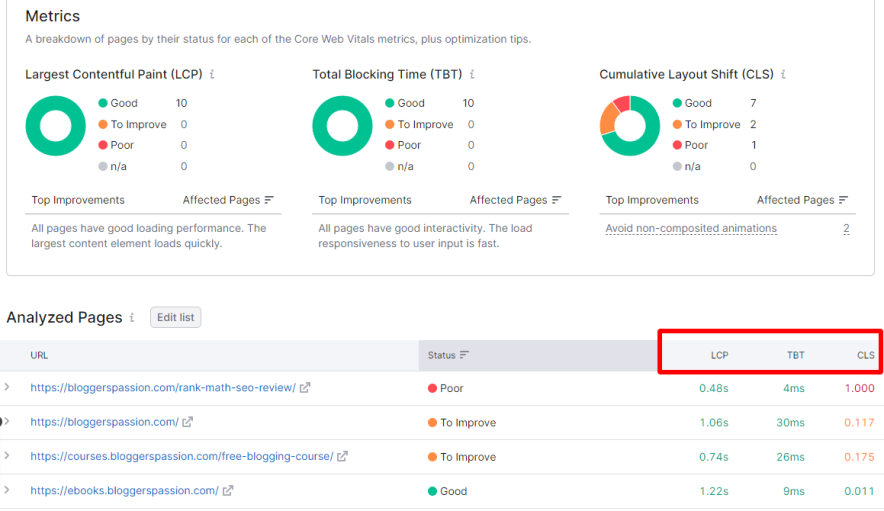This screenshot has height=511, width=884.
Task: Open external link icon for free-blogging-course URL
Action: tap(342, 456)
